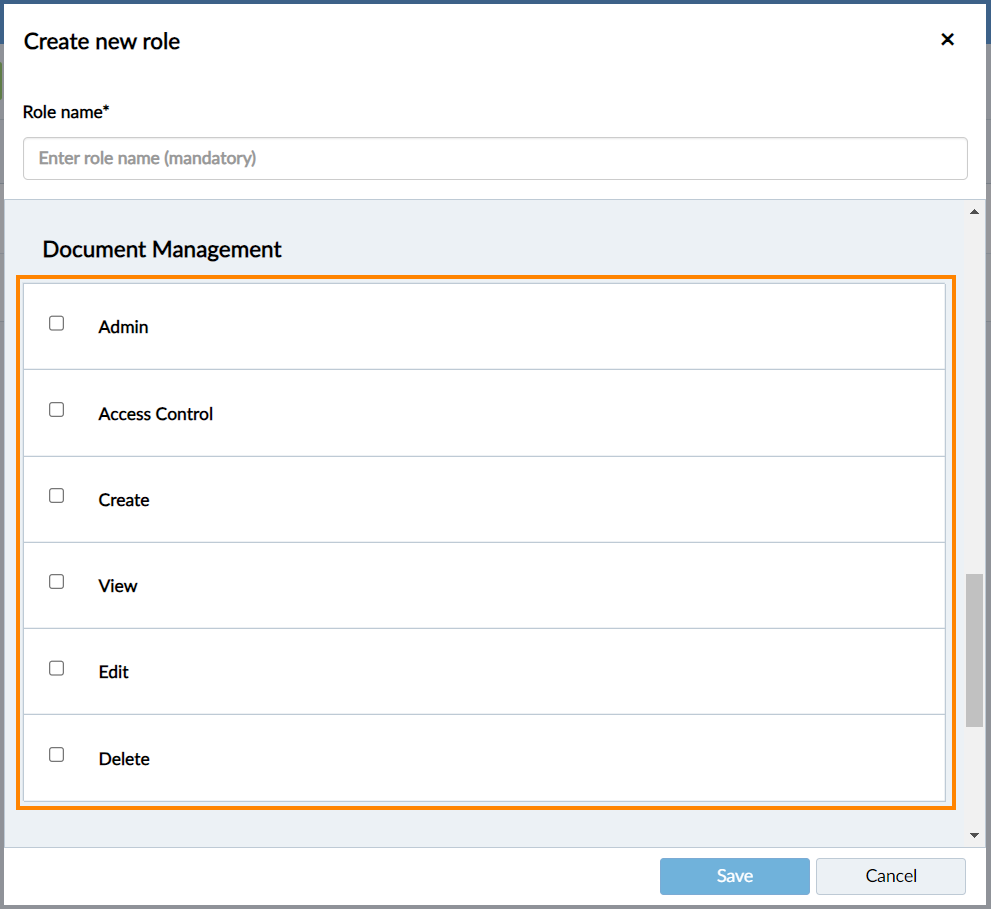Click the scrollbar up arrow
991x909 pixels.
(x=975, y=210)
